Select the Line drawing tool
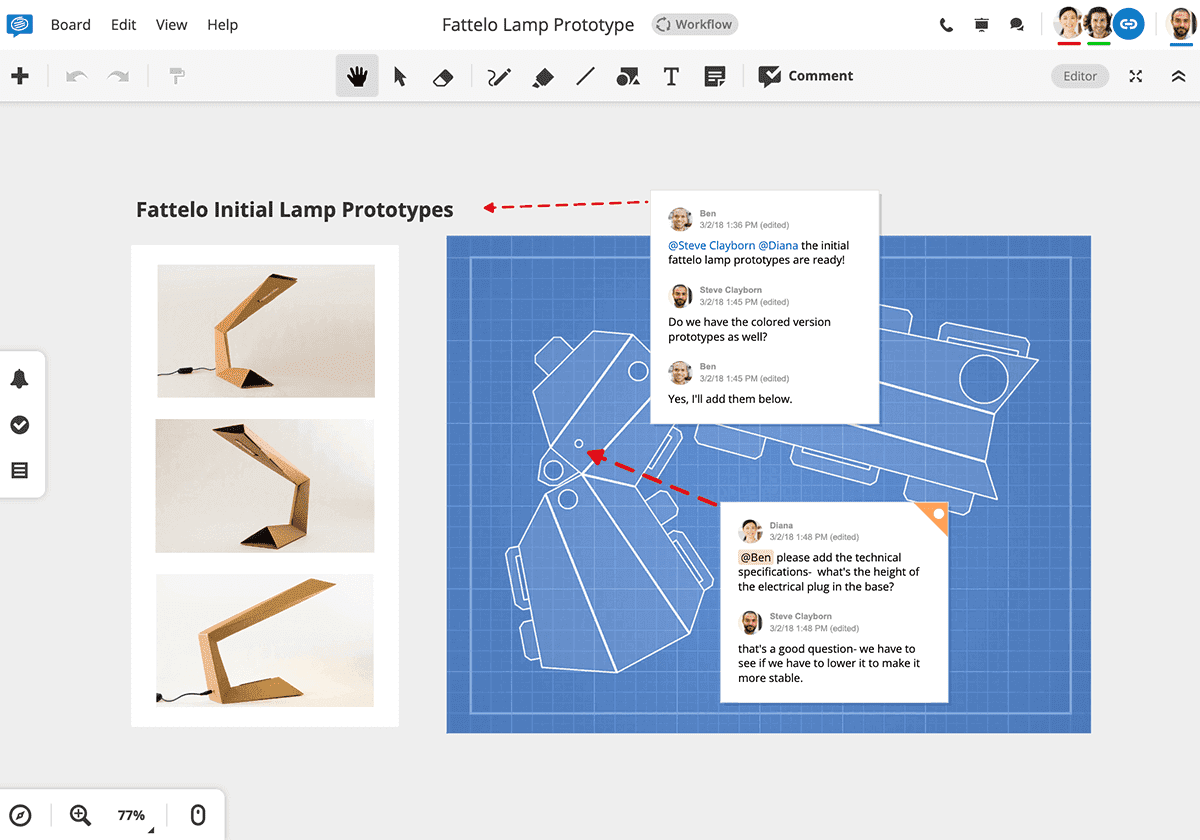Viewport: 1200px width, 840px height. [585, 75]
